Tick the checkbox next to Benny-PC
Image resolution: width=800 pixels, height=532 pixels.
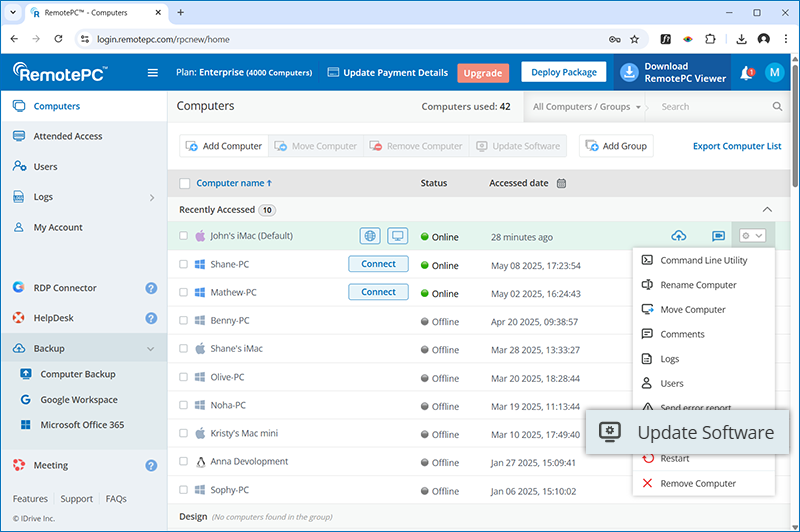click(x=184, y=321)
